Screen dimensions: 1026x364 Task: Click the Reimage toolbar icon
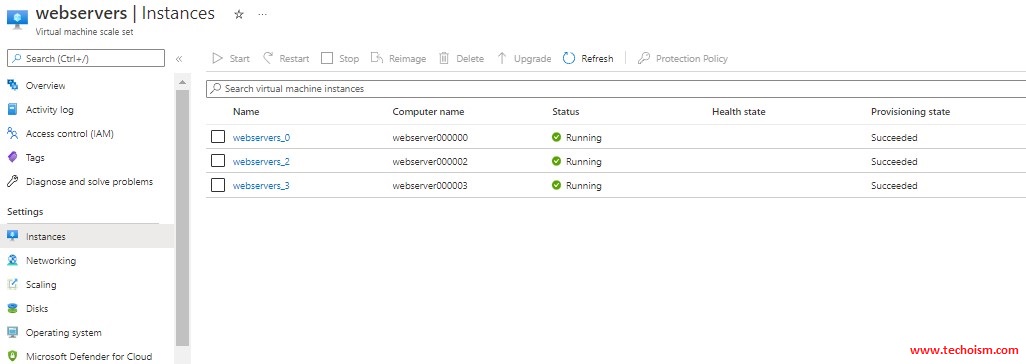coord(377,58)
